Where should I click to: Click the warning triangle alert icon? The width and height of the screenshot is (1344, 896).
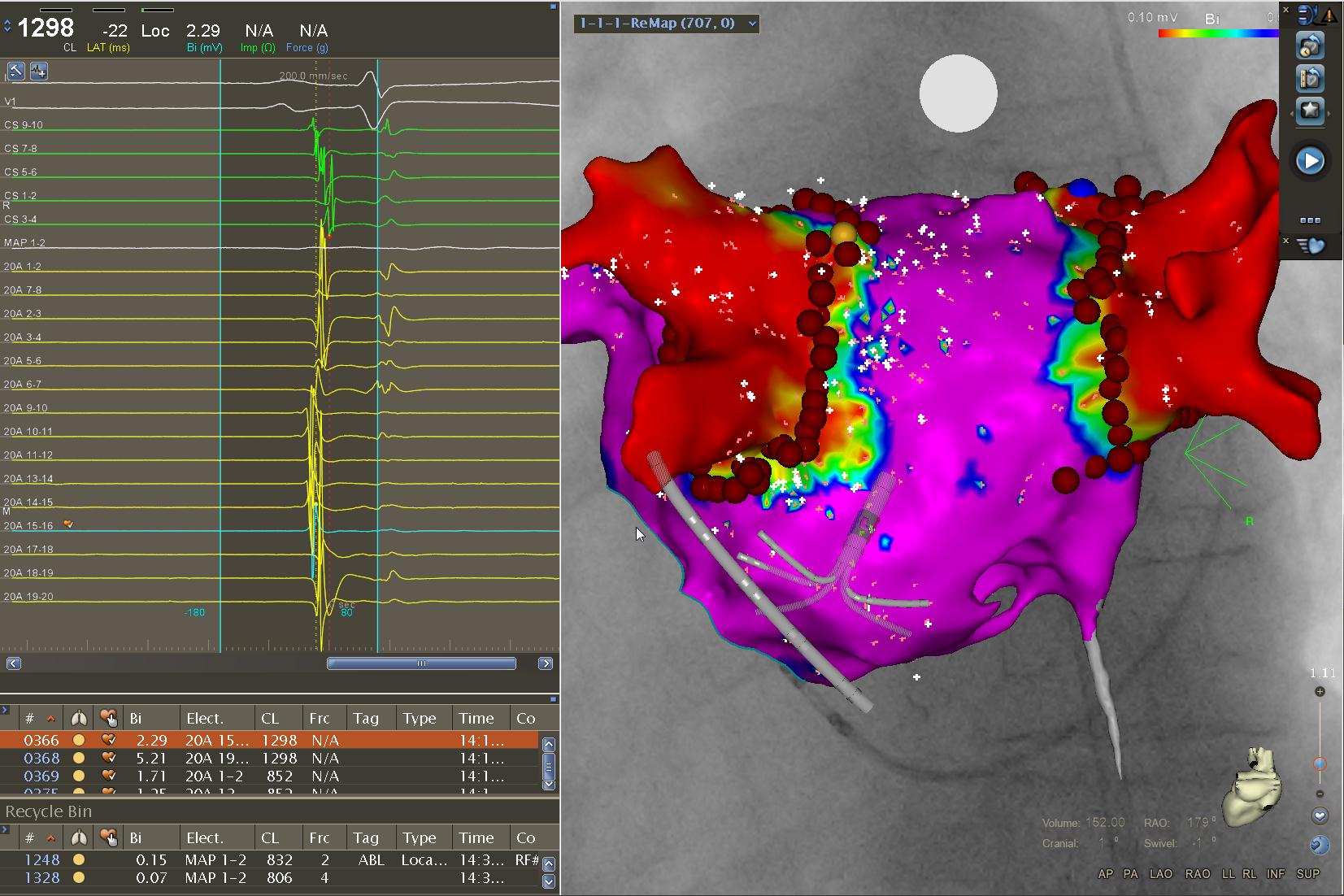click(1329, 15)
